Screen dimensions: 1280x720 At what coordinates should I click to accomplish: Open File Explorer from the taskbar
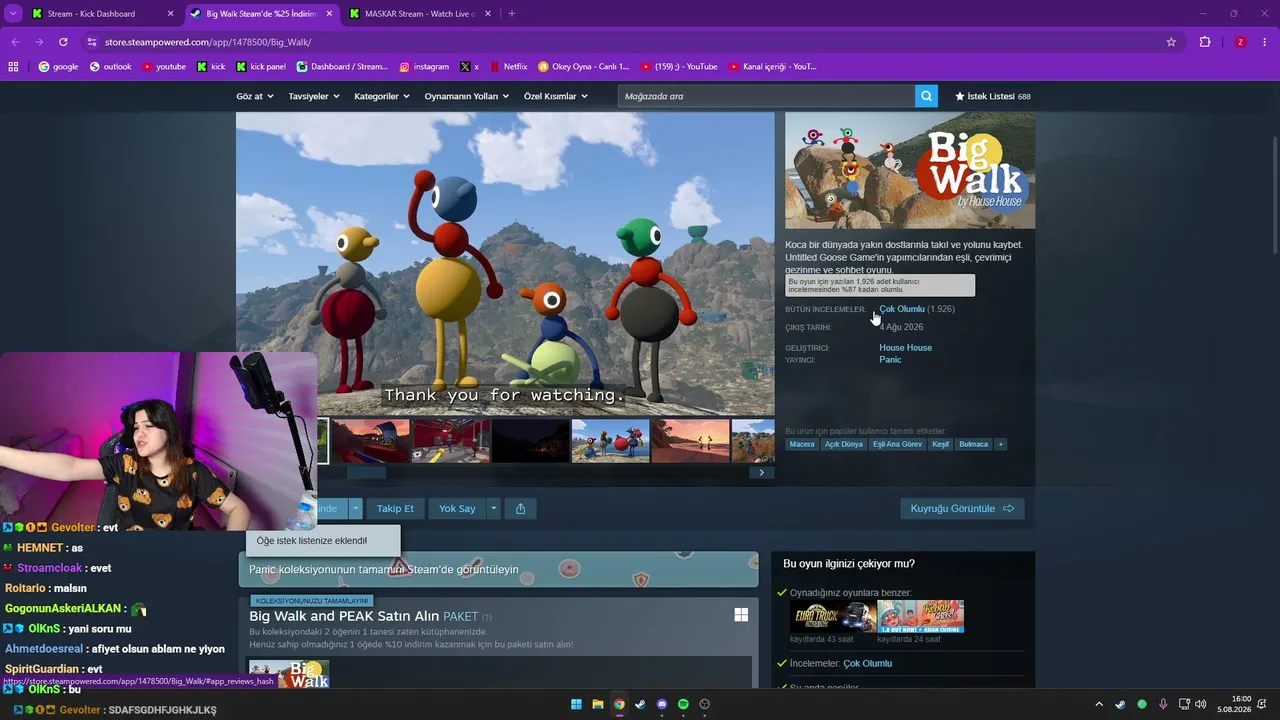click(598, 704)
